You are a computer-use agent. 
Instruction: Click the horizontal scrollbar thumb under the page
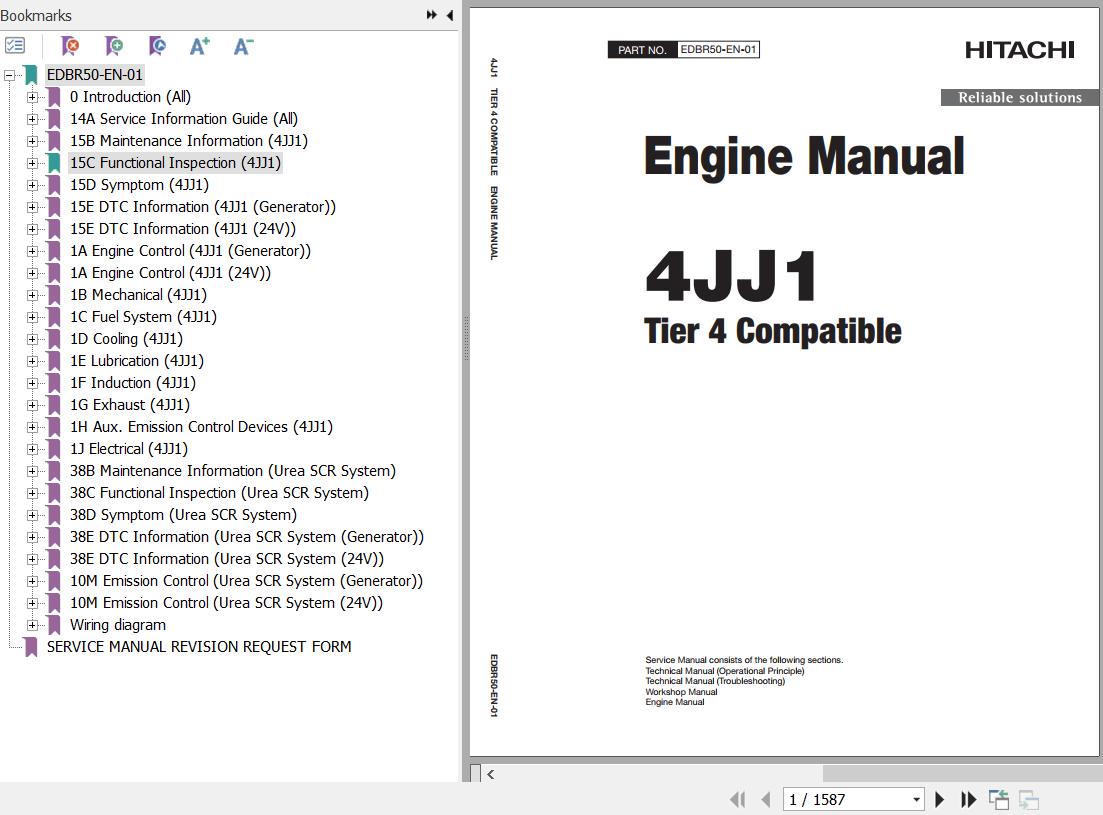point(962,774)
